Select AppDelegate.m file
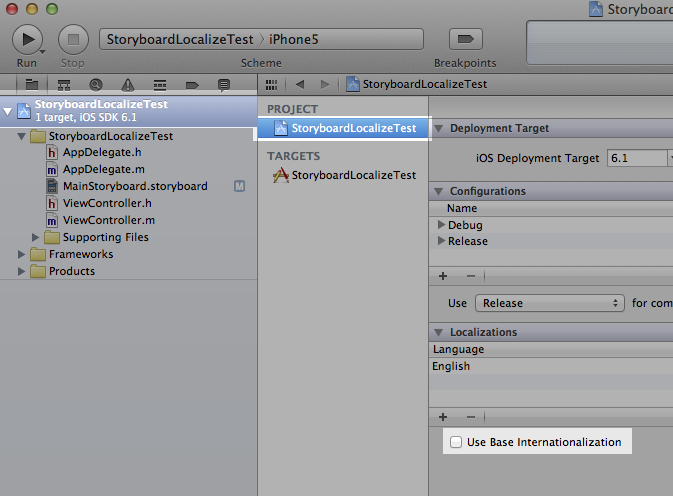 [103, 169]
